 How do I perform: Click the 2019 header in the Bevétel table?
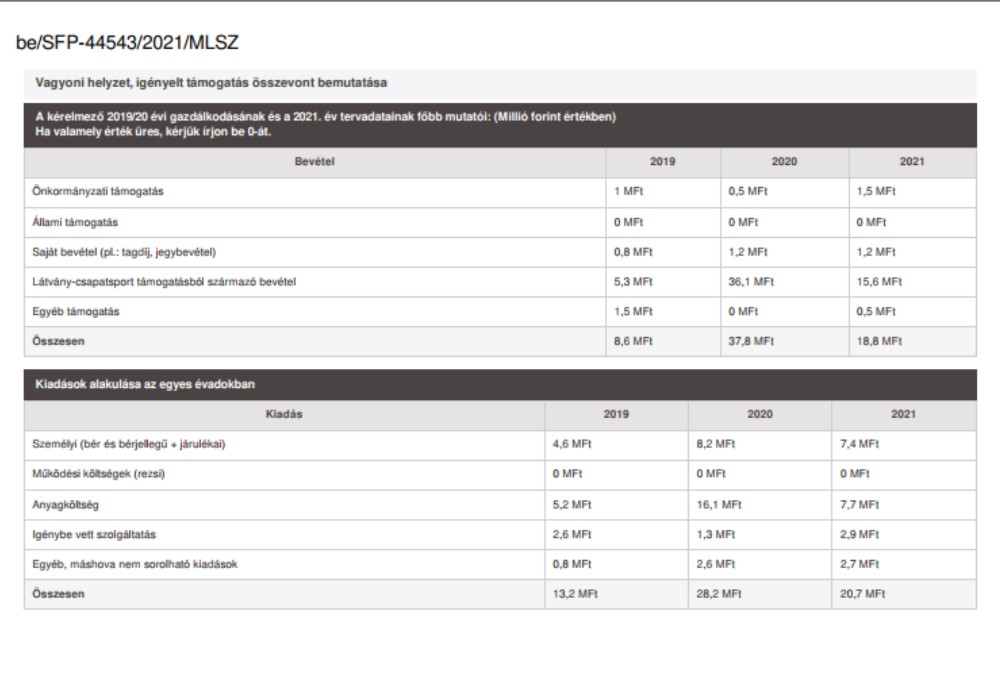663,162
